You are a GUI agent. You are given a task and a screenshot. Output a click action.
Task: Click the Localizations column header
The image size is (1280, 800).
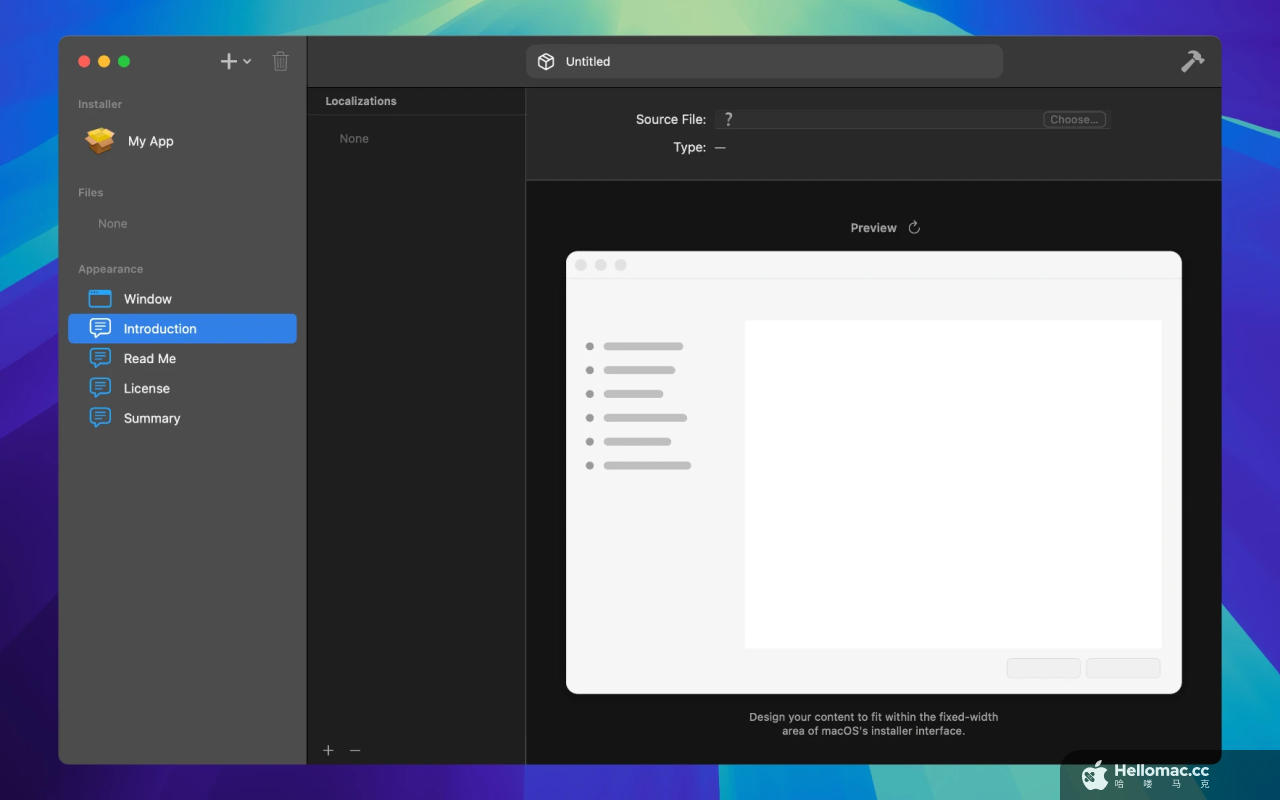tap(416, 101)
